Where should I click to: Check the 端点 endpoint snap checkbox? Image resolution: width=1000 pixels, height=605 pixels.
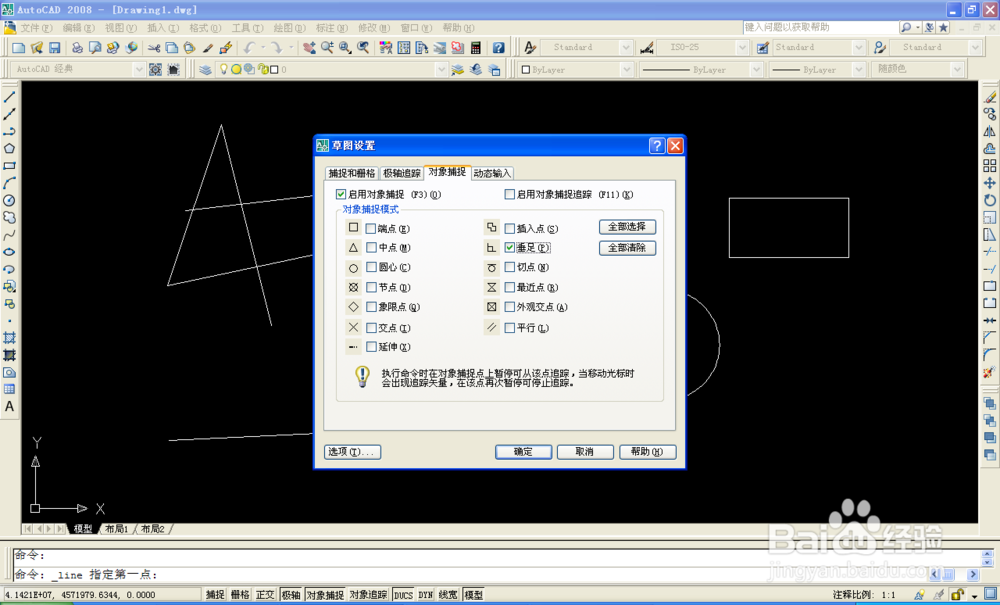[x=371, y=228]
